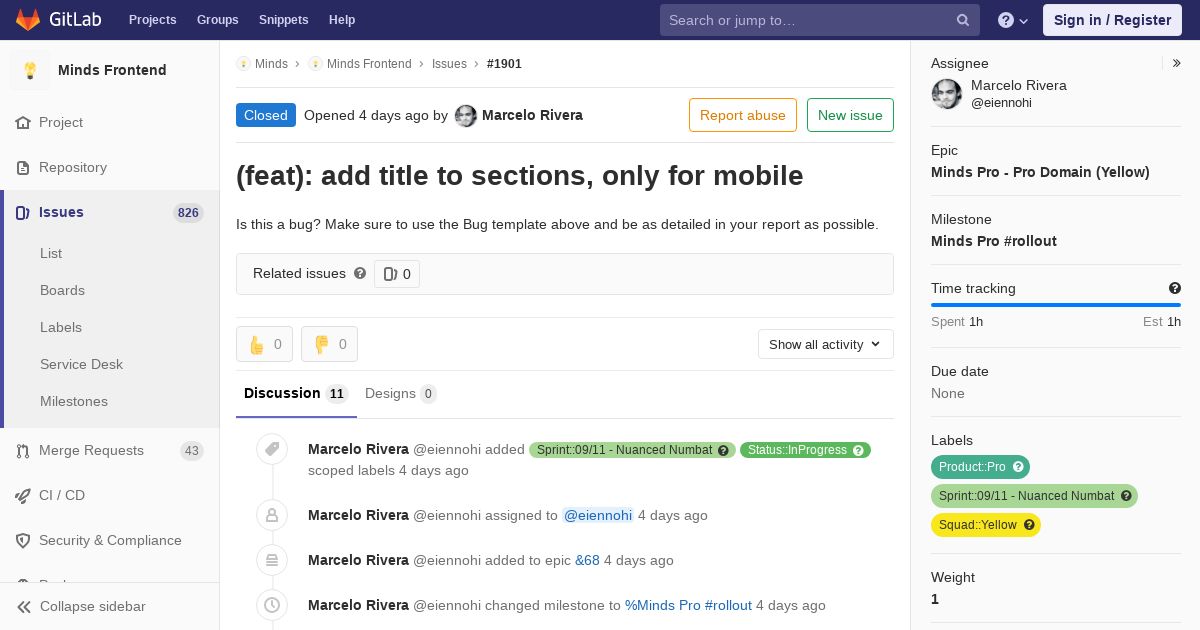The width and height of the screenshot is (1200, 630).
Task: Open the Boards sidebar item
Action: [x=62, y=290]
